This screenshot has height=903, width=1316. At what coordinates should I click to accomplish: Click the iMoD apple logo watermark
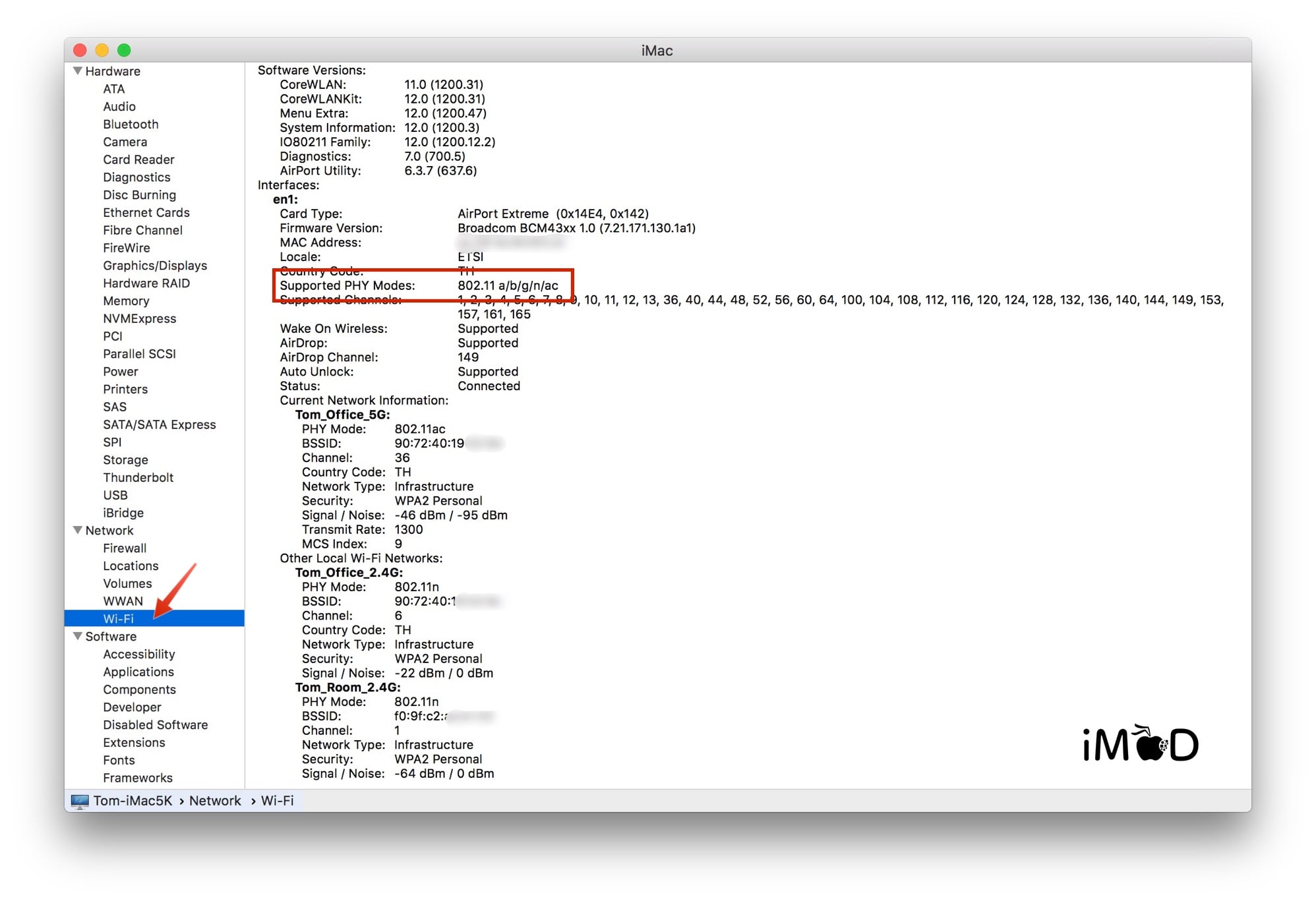tap(1151, 743)
